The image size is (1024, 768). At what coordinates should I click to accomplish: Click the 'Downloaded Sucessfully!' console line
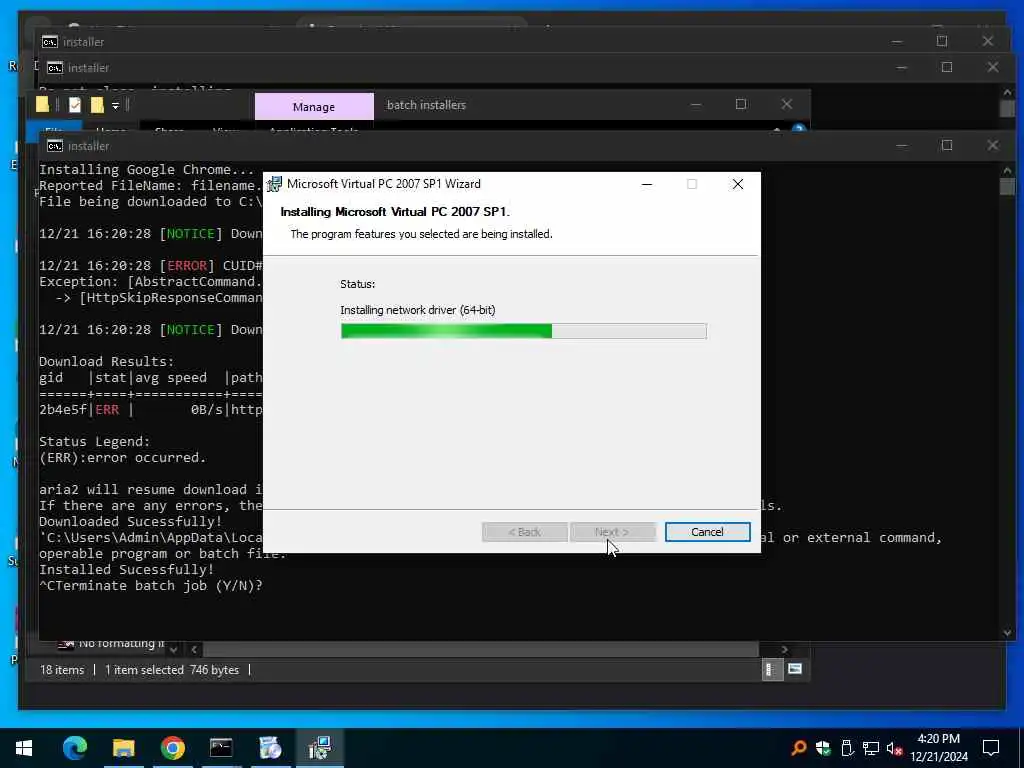tap(131, 522)
